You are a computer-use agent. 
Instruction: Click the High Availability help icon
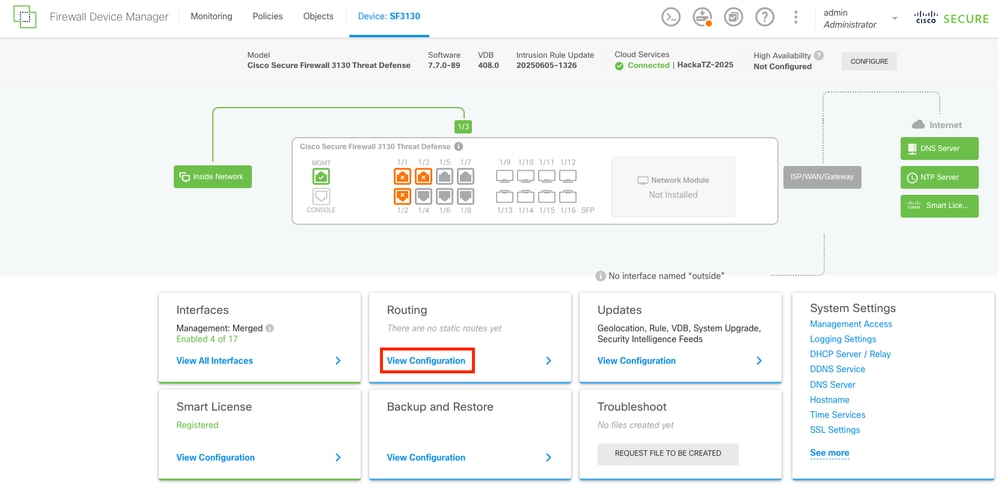tap(819, 55)
